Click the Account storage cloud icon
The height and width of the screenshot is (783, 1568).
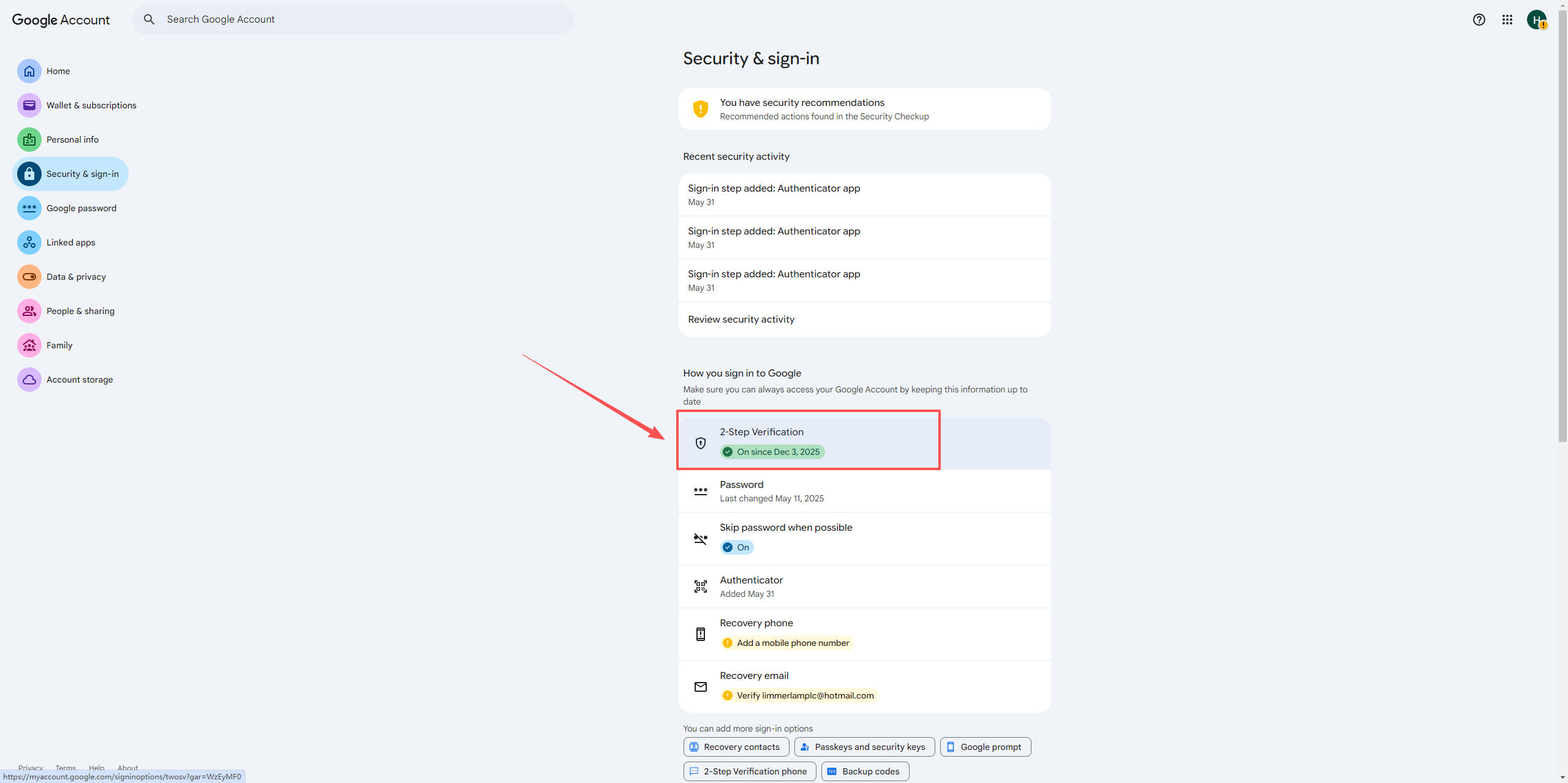click(x=29, y=380)
